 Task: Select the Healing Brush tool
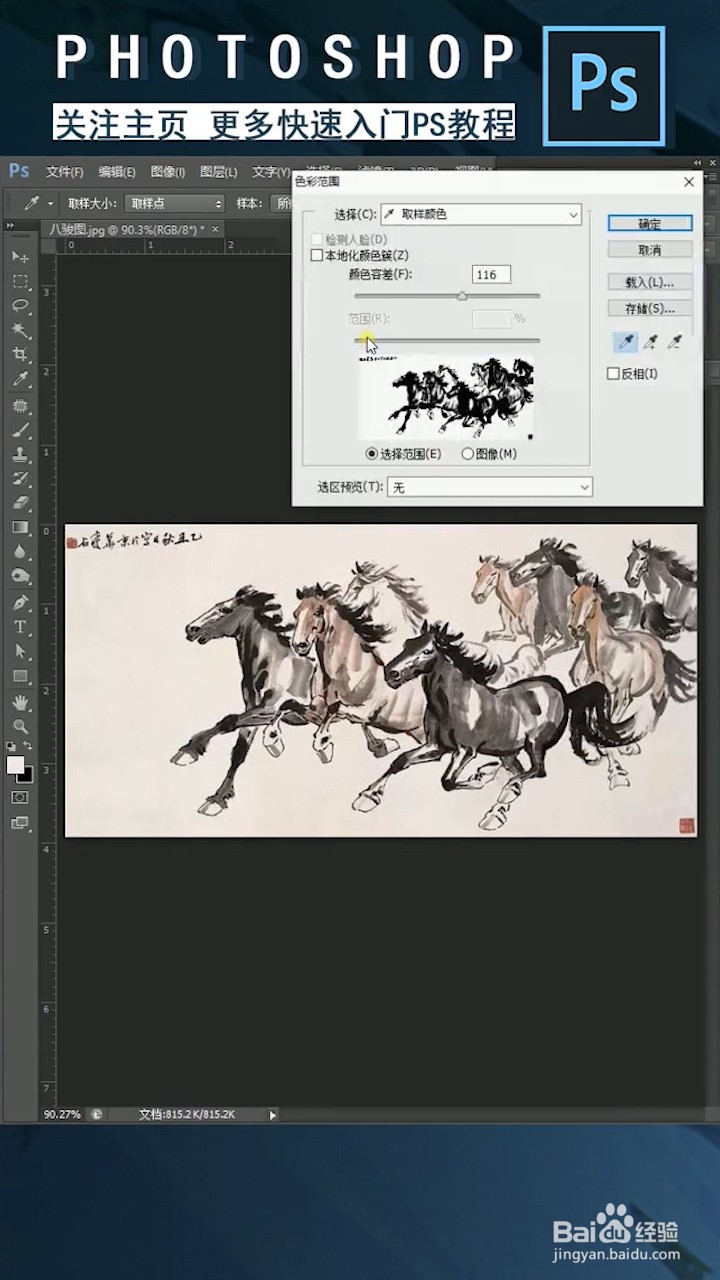tap(20, 407)
